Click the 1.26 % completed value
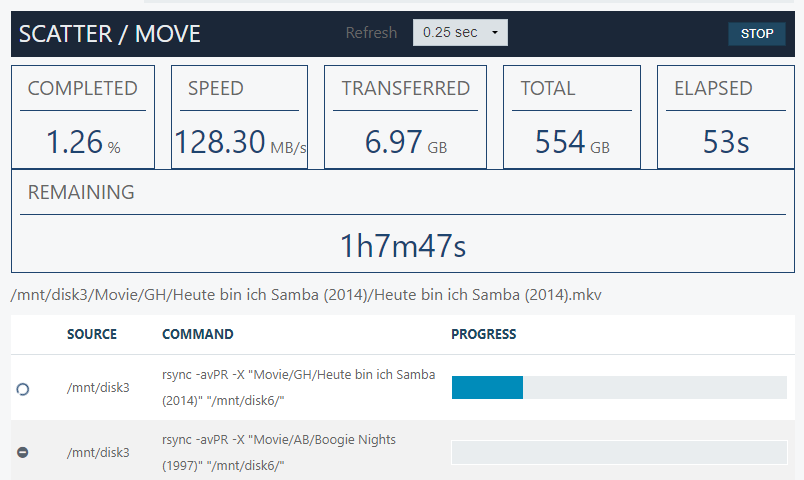Image resolution: width=804 pixels, height=480 pixels. [x=83, y=142]
